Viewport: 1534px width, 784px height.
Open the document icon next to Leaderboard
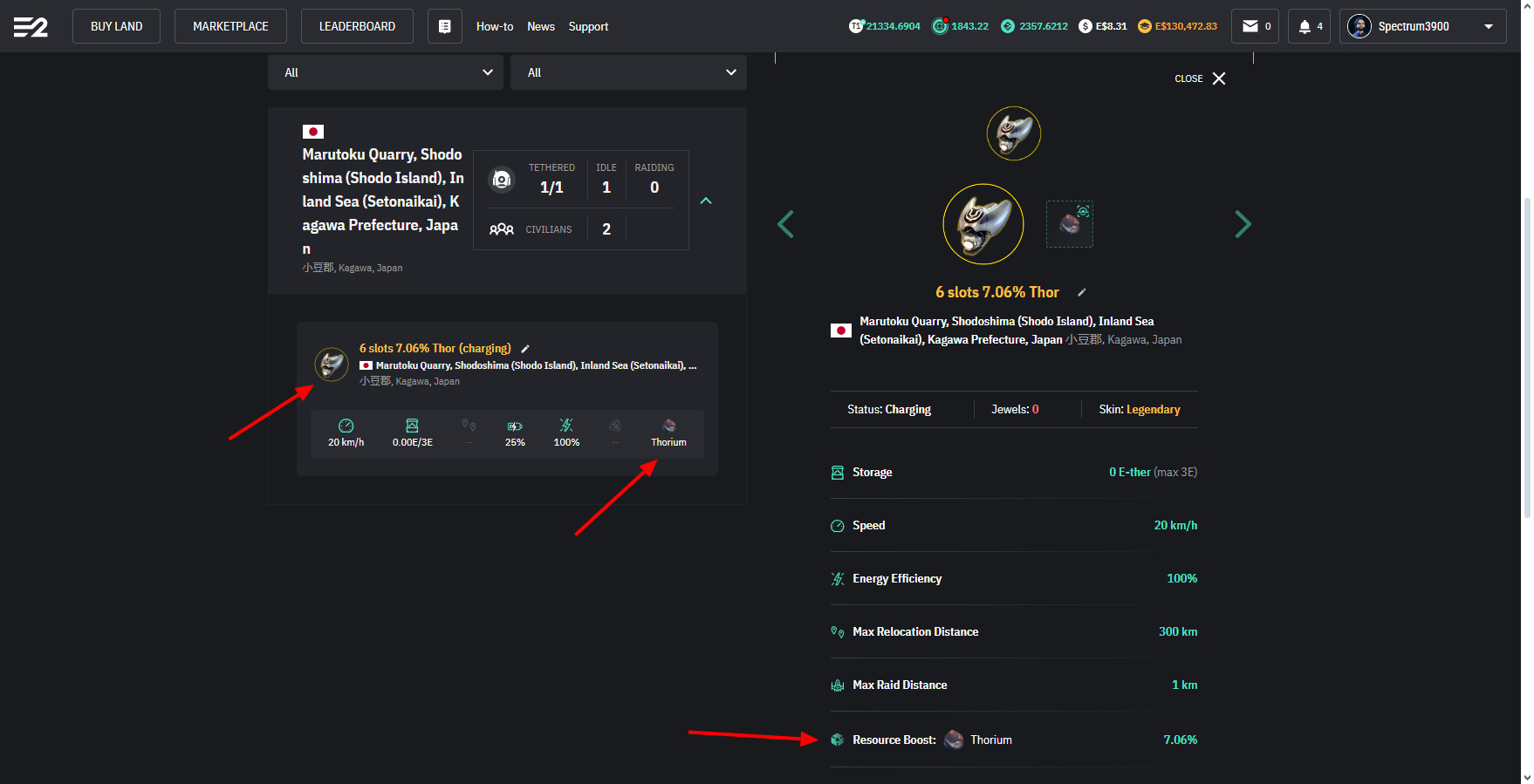[444, 26]
